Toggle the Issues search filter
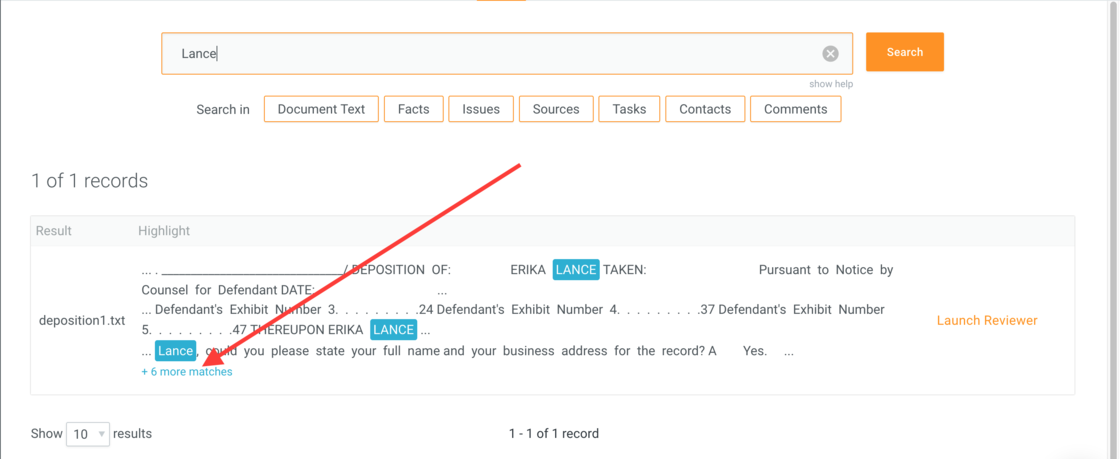 [x=481, y=109]
